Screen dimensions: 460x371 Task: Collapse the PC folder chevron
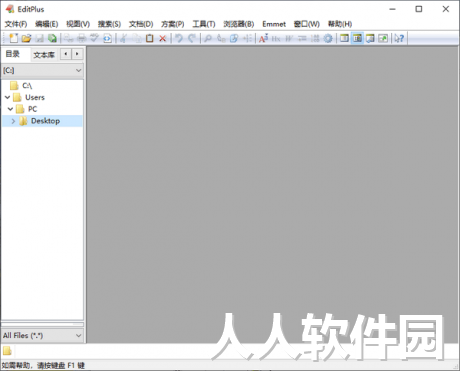(10, 109)
